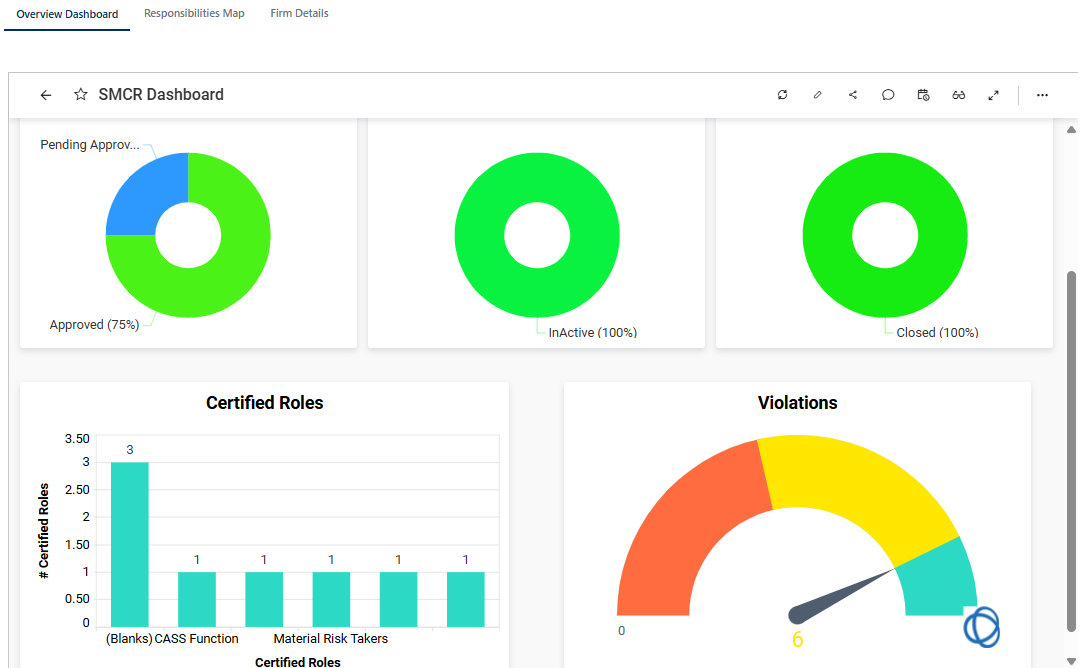Switch to the Overview Dashboard tab

[x=67, y=14]
